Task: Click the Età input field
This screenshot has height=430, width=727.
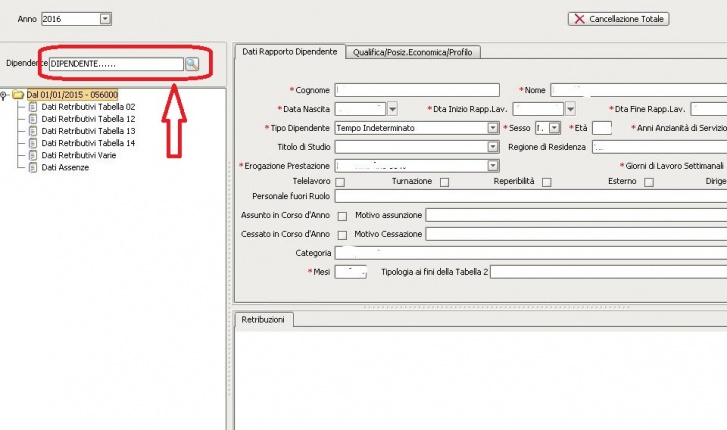Action: click(602, 128)
